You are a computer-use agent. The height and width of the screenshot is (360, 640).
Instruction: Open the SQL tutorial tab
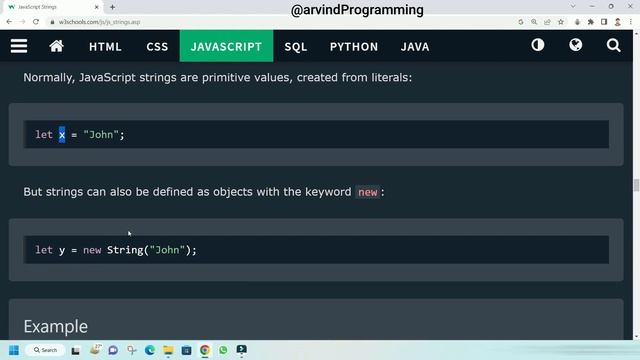296,47
